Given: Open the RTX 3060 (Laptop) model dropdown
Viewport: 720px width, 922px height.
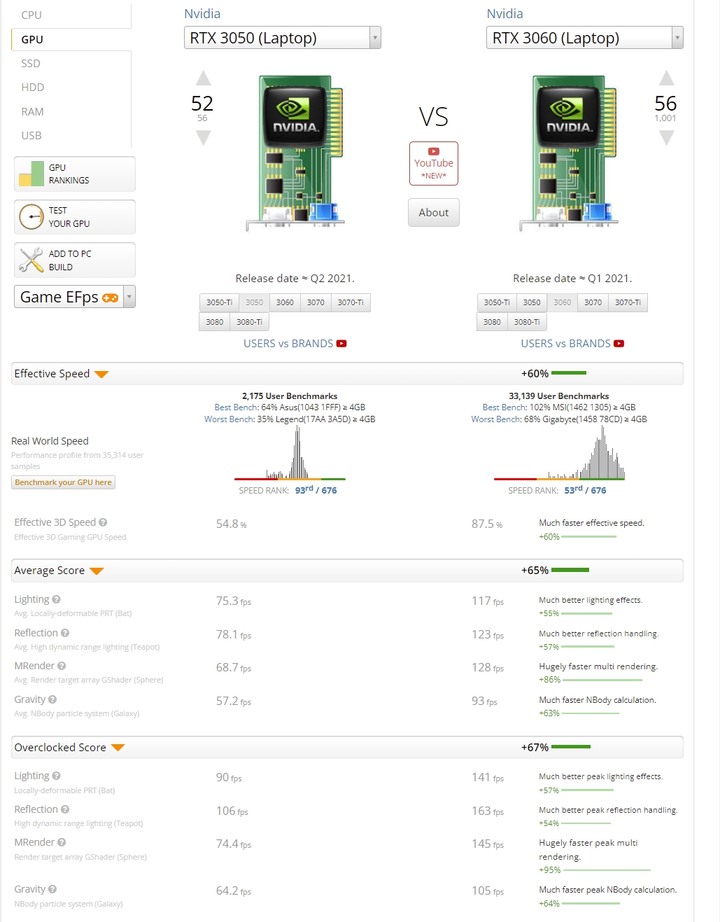Looking at the screenshot, I should tap(585, 38).
